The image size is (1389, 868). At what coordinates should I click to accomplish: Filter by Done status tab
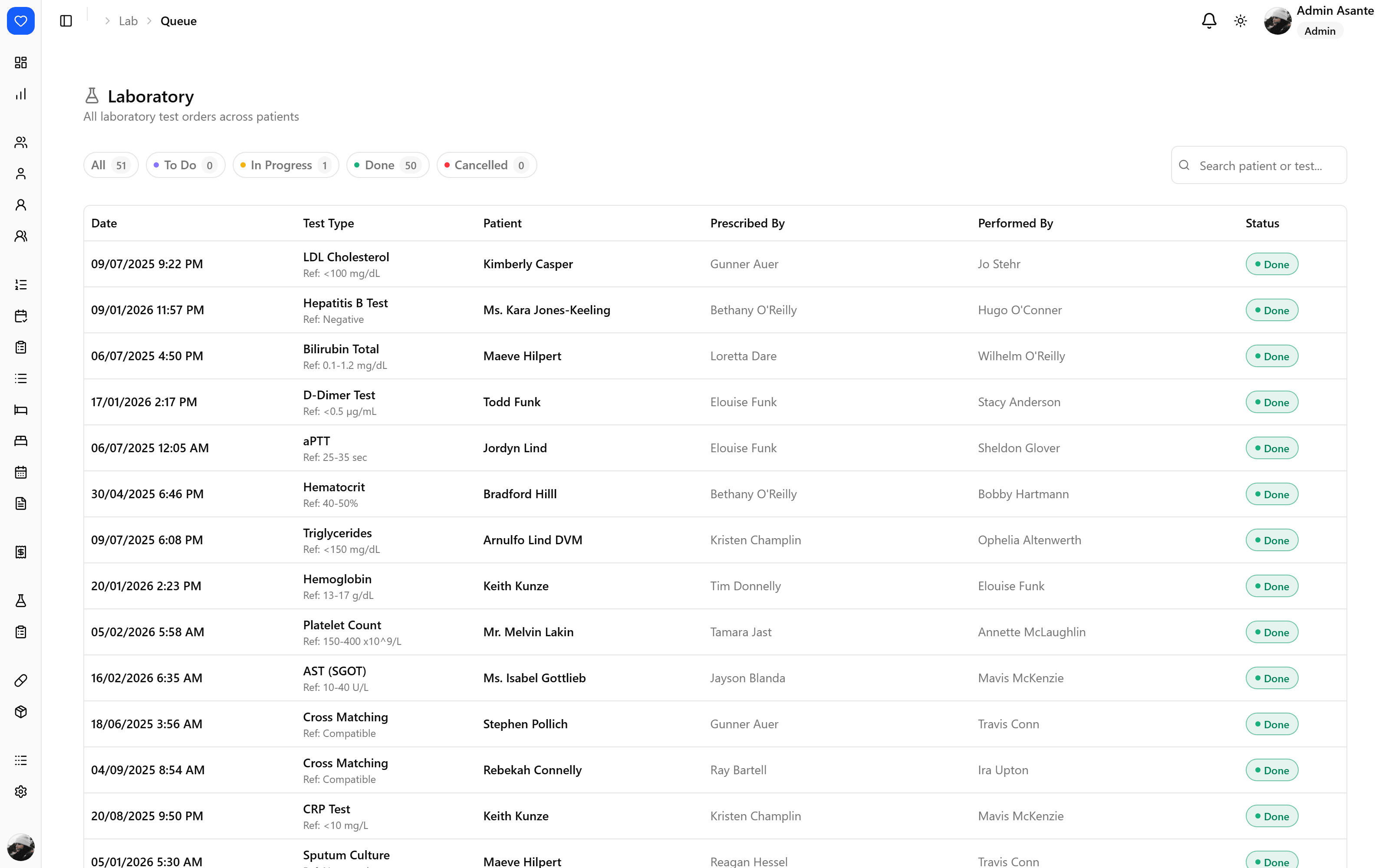click(x=388, y=165)
